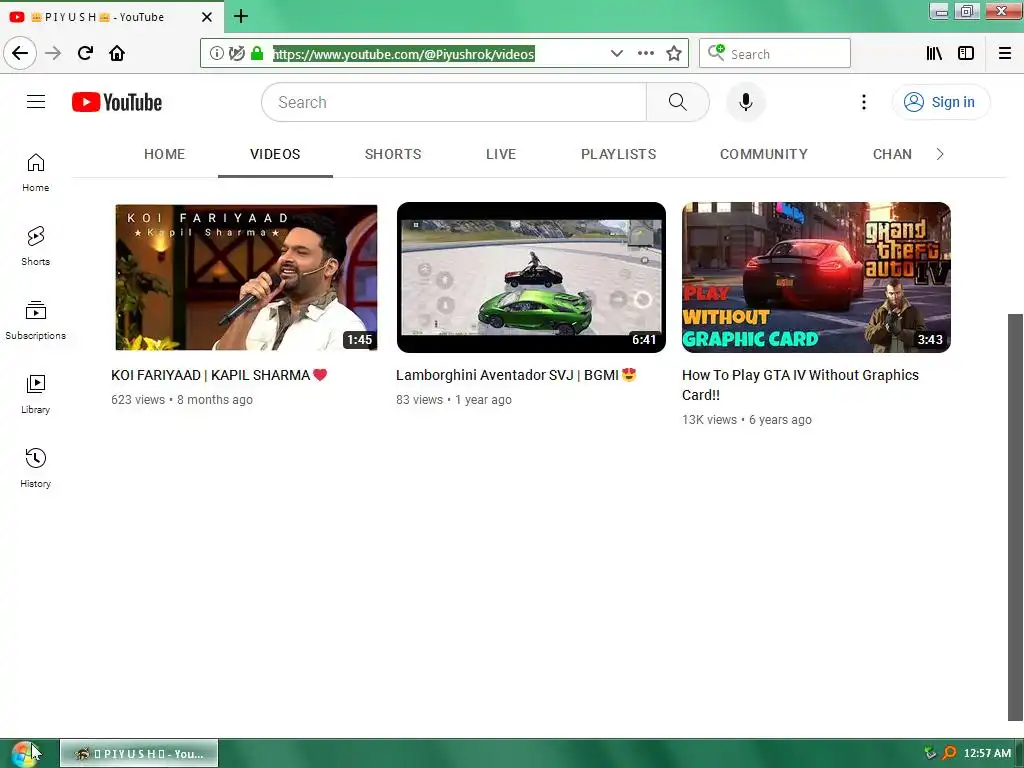Click the browser forward arrow
This screenshot has width=1024, height=768.
[53, 53]
